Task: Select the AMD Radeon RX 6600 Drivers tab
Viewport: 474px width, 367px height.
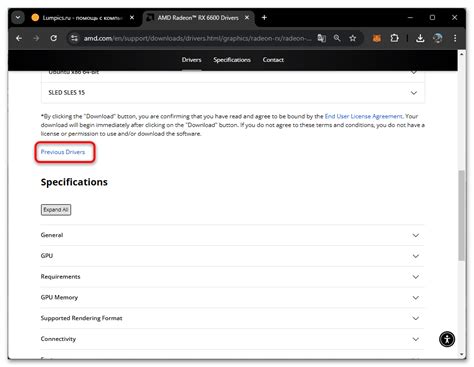Action: click(x=198, y=18)
